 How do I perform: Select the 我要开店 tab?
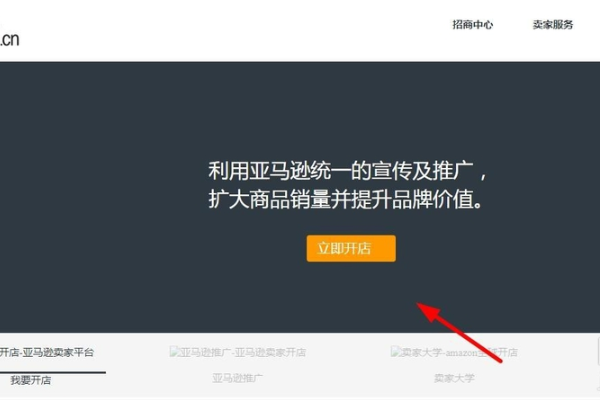coord(31,380)
